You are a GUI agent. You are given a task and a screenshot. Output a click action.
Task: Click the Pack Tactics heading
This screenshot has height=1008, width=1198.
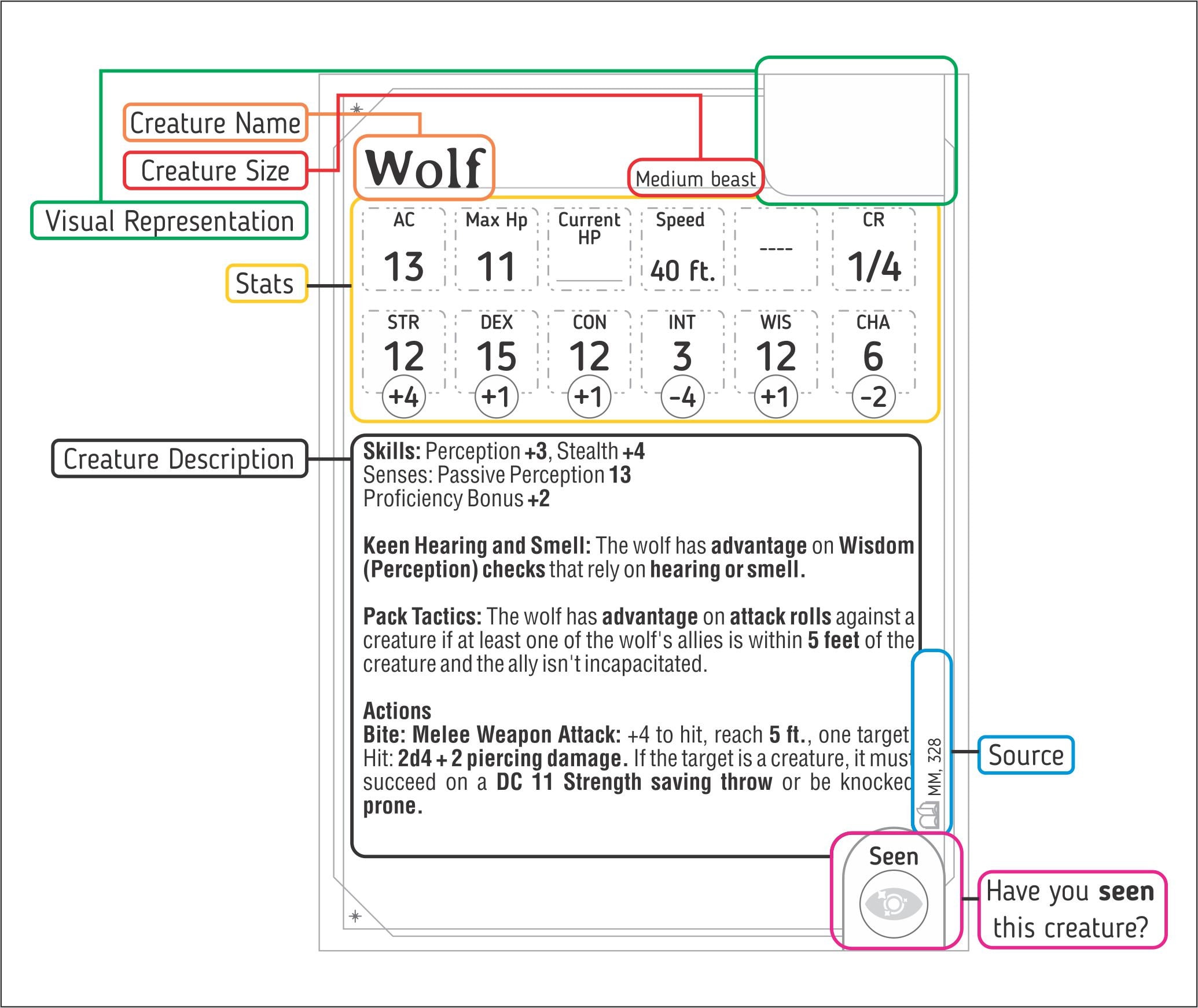tap(422, 617)
